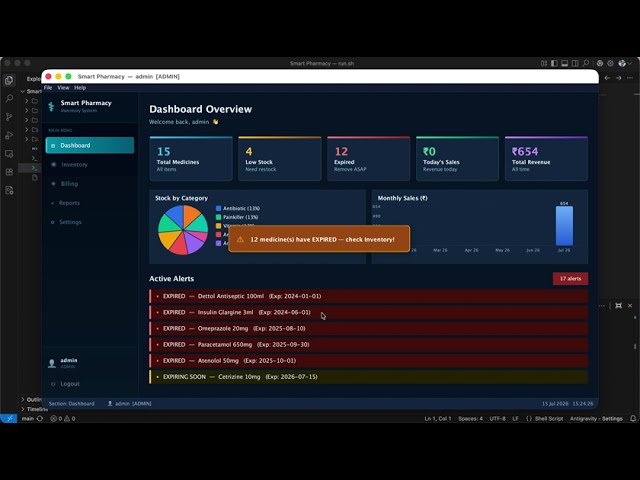This screenshot has width=640, height=480.
Task: Open Search icon in editor activity bar
Action: (9, 98)
